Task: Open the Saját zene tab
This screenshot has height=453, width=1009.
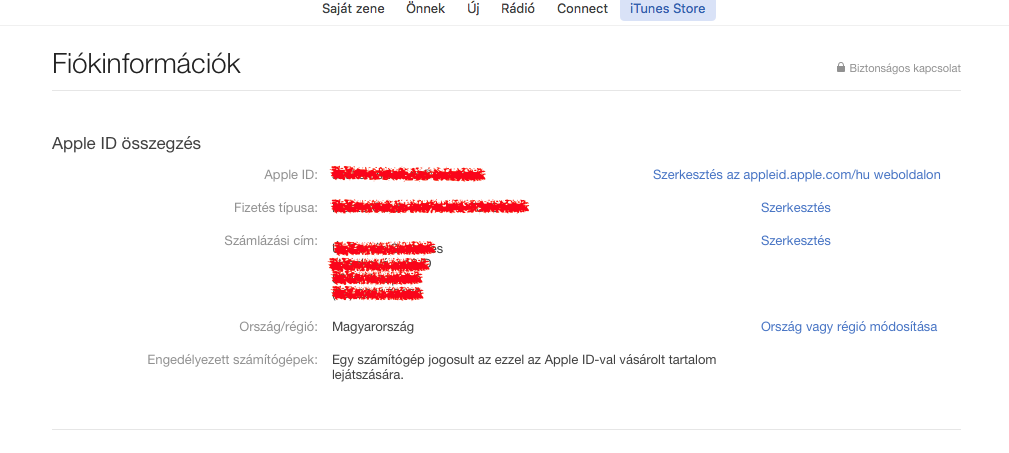Action: tap(353, 9)
